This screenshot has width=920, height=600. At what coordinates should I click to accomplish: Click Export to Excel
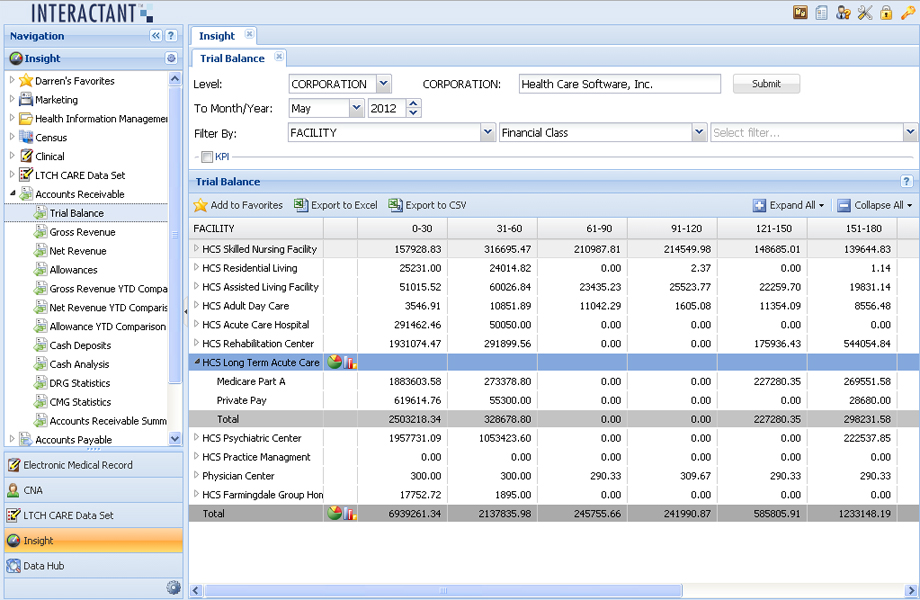(335, 205)
